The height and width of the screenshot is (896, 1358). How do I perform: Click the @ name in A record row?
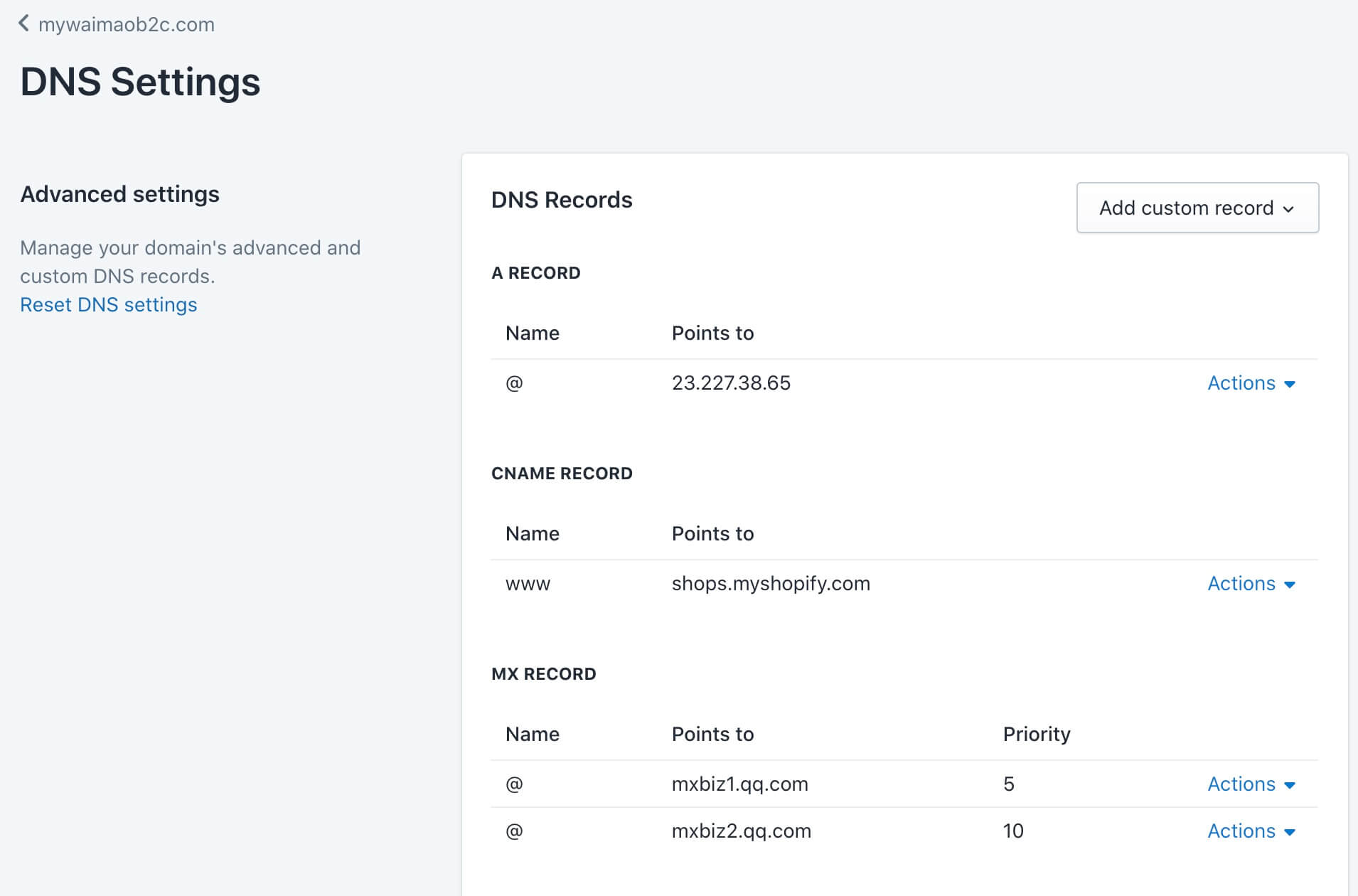(514, 383)
